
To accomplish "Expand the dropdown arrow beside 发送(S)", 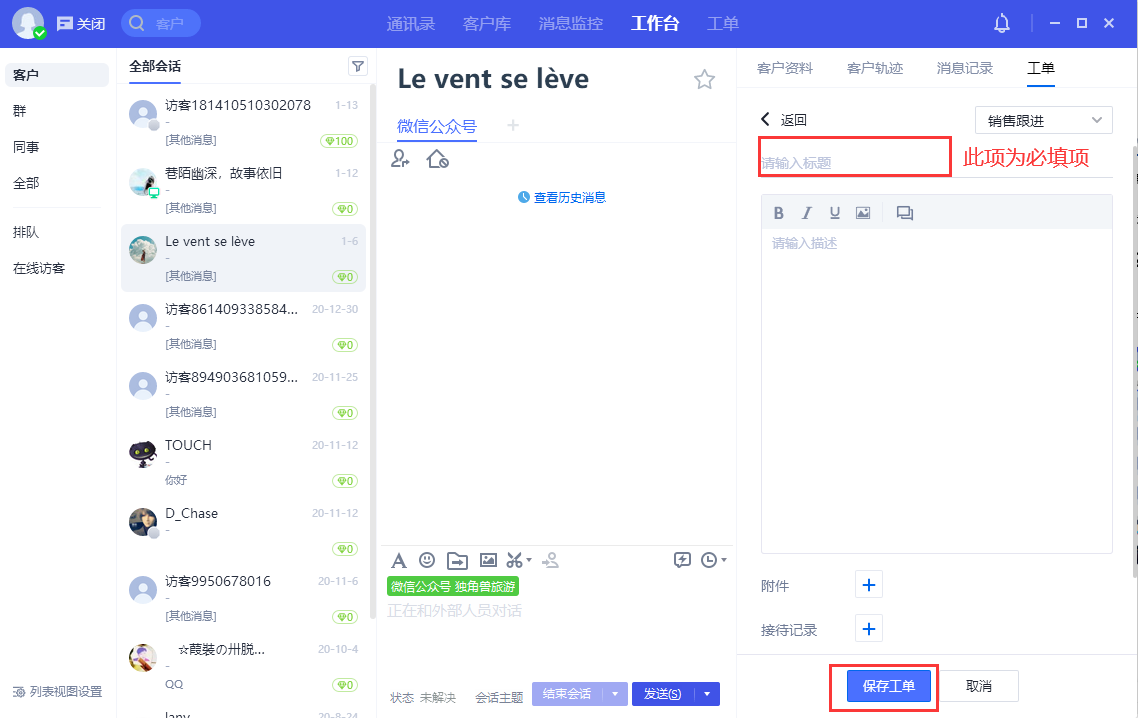I will (707, 694).
